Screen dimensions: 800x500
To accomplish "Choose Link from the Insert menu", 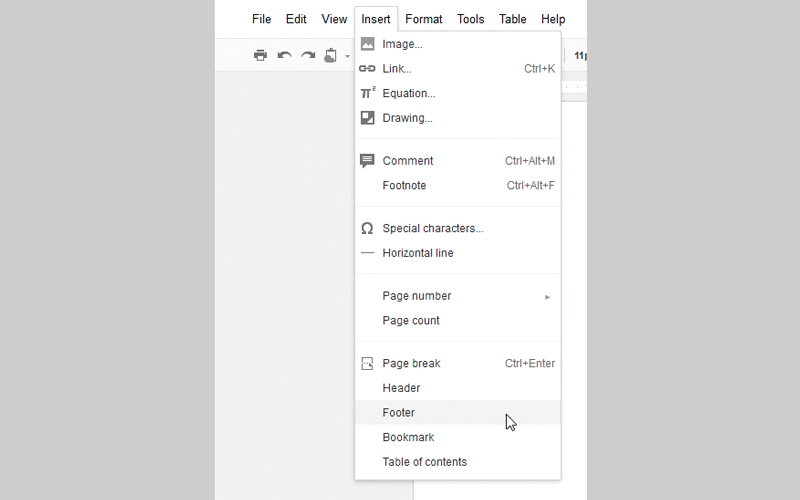I will tap(397, 69).
